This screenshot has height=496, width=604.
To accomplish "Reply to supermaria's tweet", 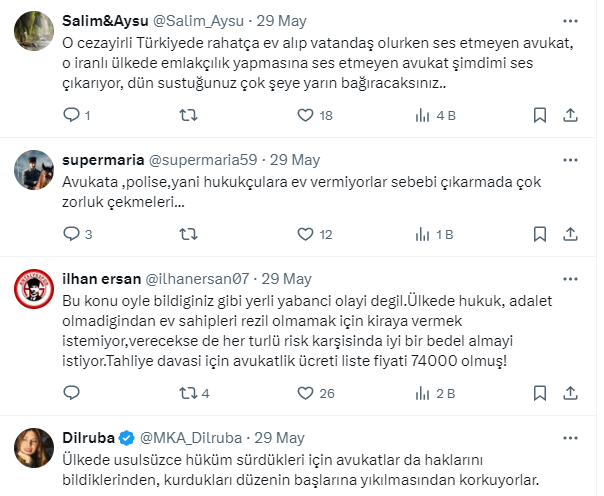I will (71, 235).
